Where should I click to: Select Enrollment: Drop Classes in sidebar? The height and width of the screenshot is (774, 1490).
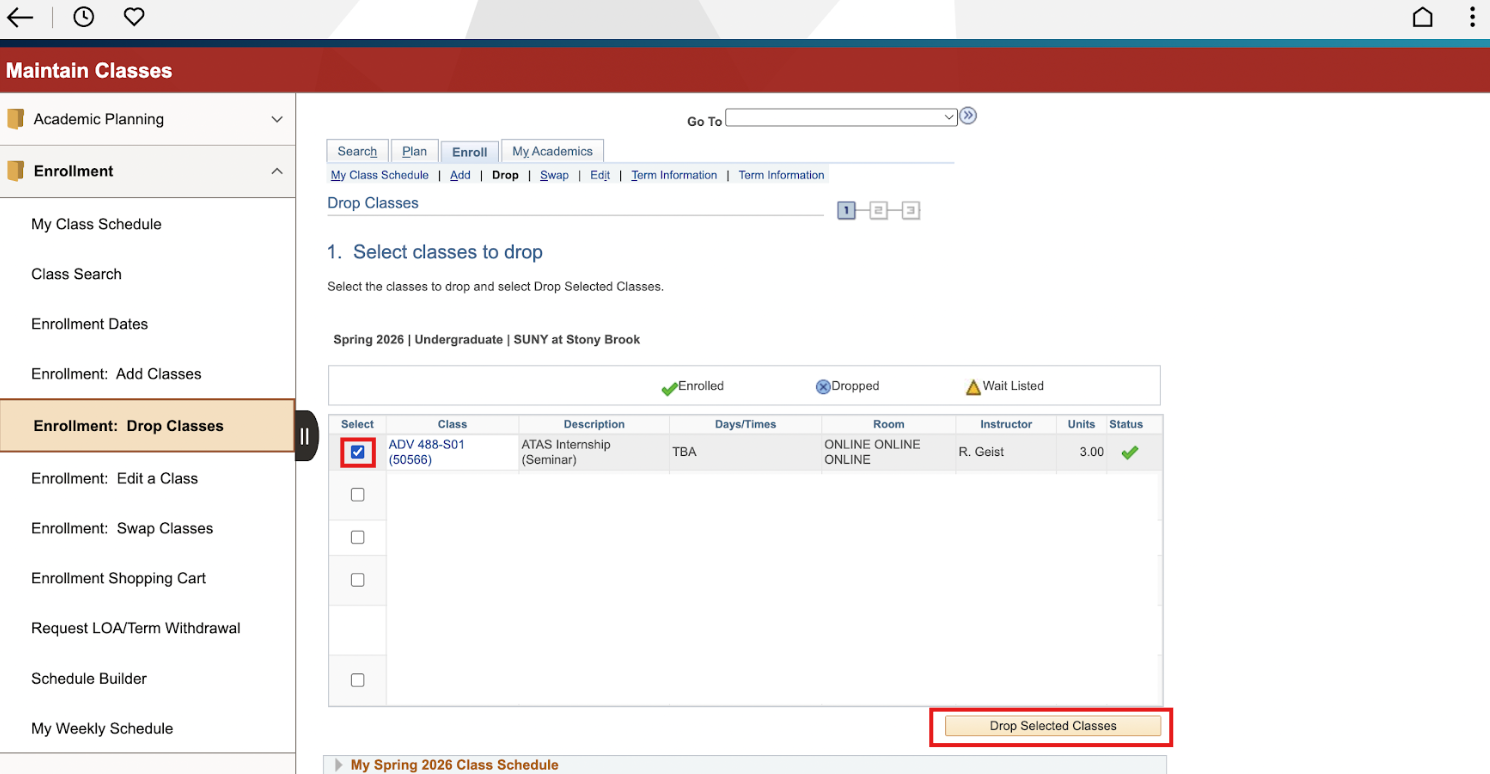[147, 426]
